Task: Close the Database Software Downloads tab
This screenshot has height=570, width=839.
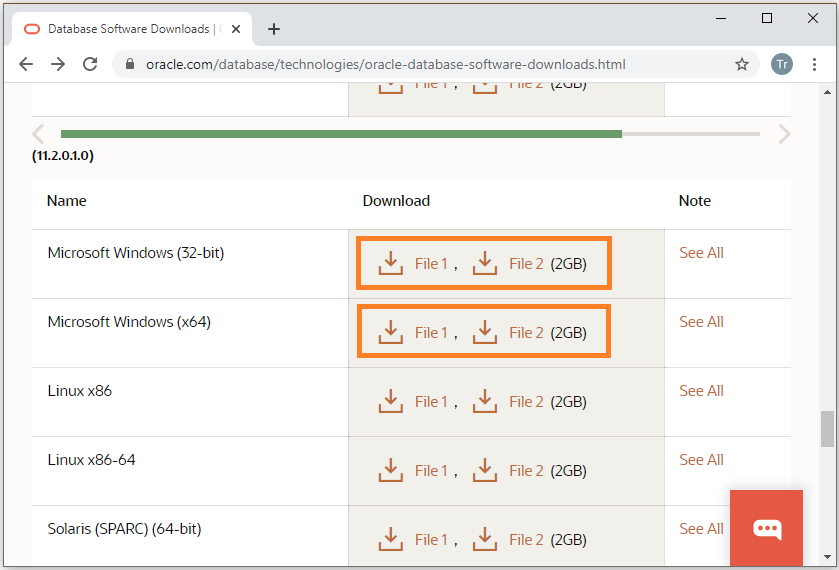Action: 236,29
